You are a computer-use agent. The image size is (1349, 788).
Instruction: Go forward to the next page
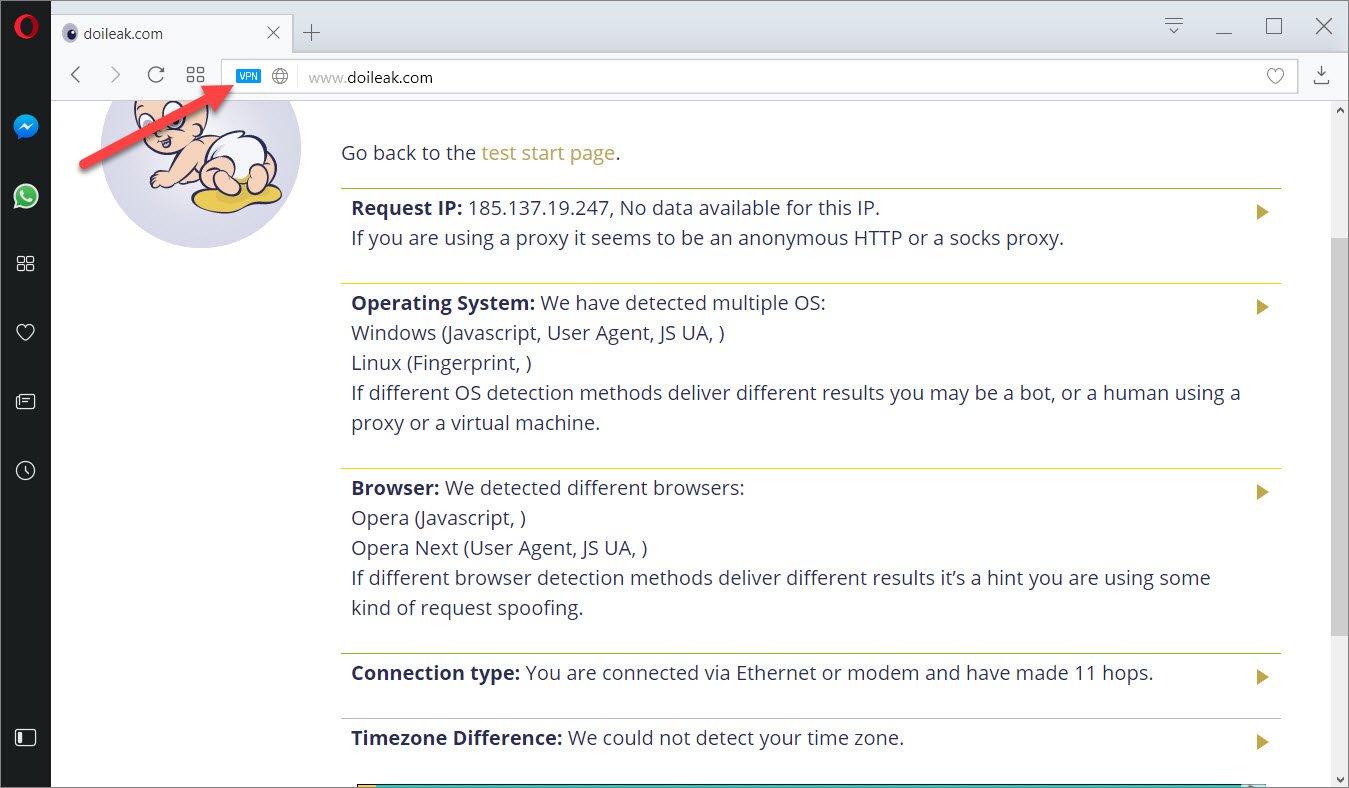coord(115,75)
